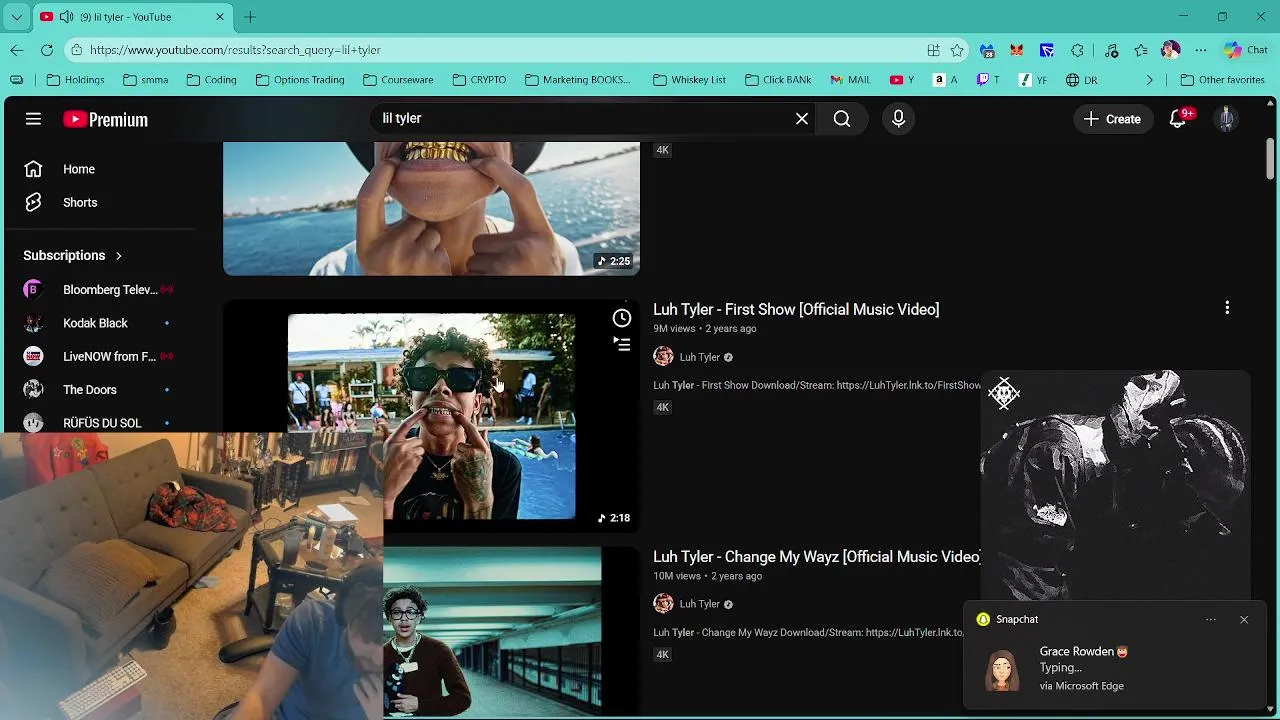
Task: Show more bookmarks chevron
Action: click(1149, 80)
